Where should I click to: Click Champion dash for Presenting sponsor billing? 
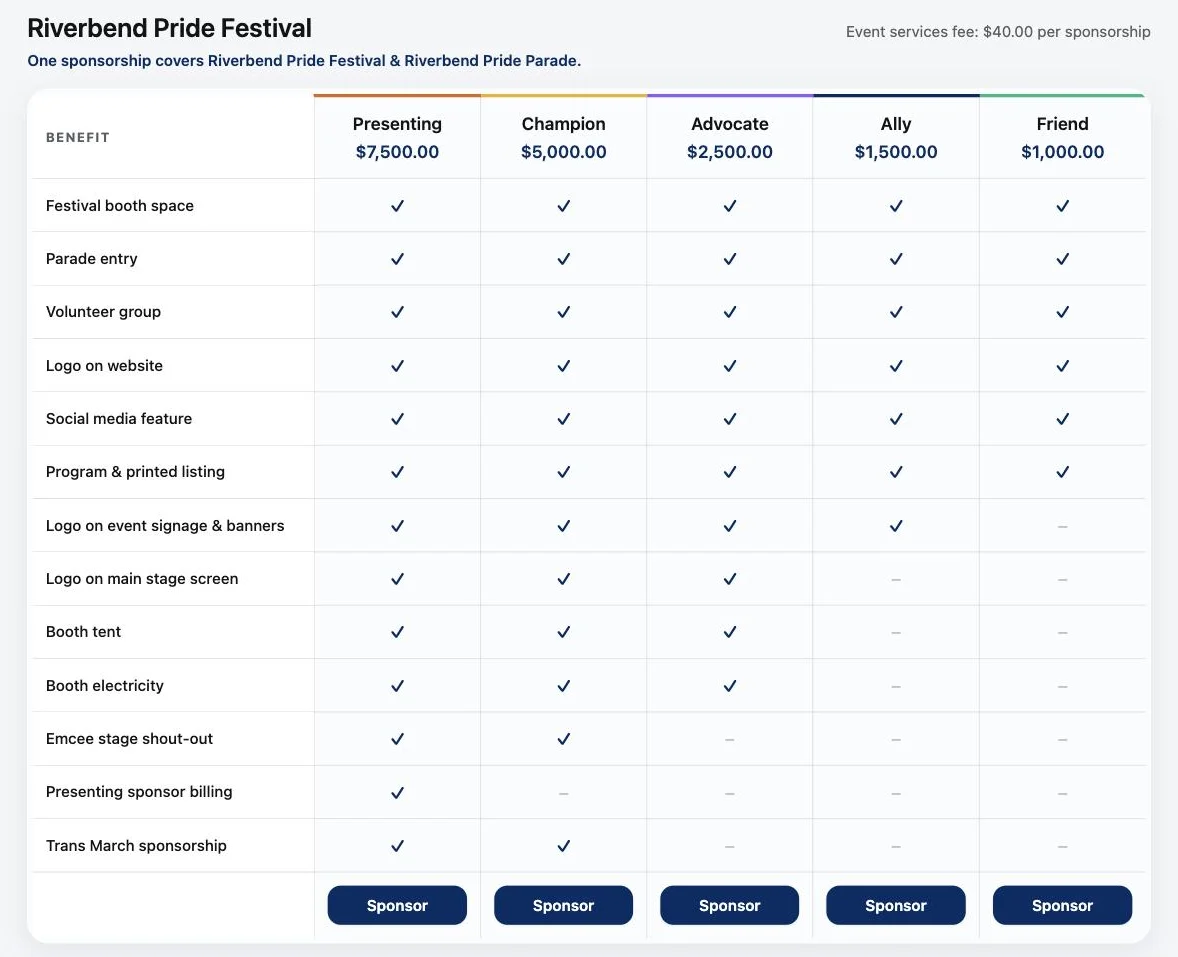[x=563, y=793]
